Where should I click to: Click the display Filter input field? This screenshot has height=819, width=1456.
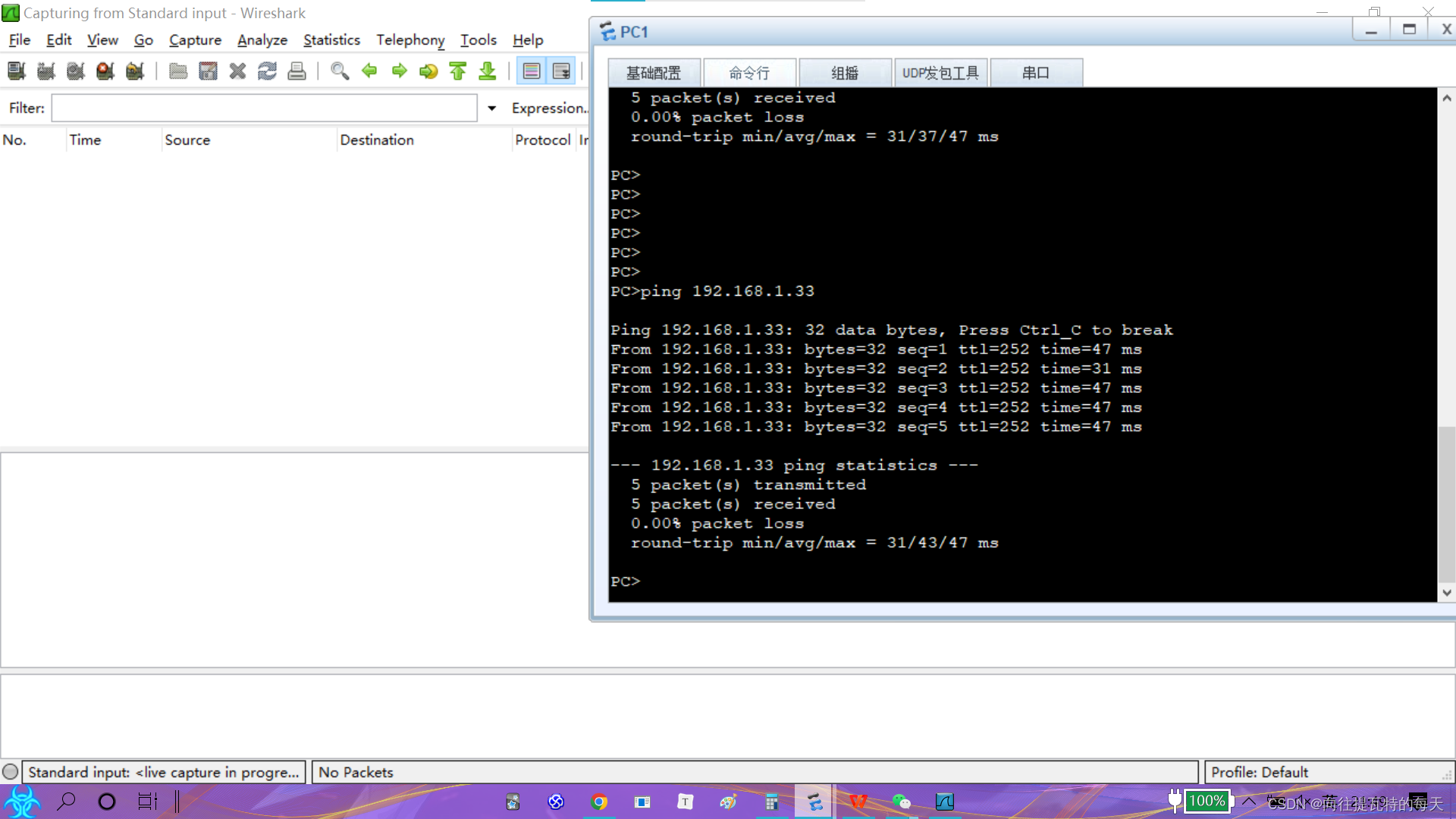[264, 108]
